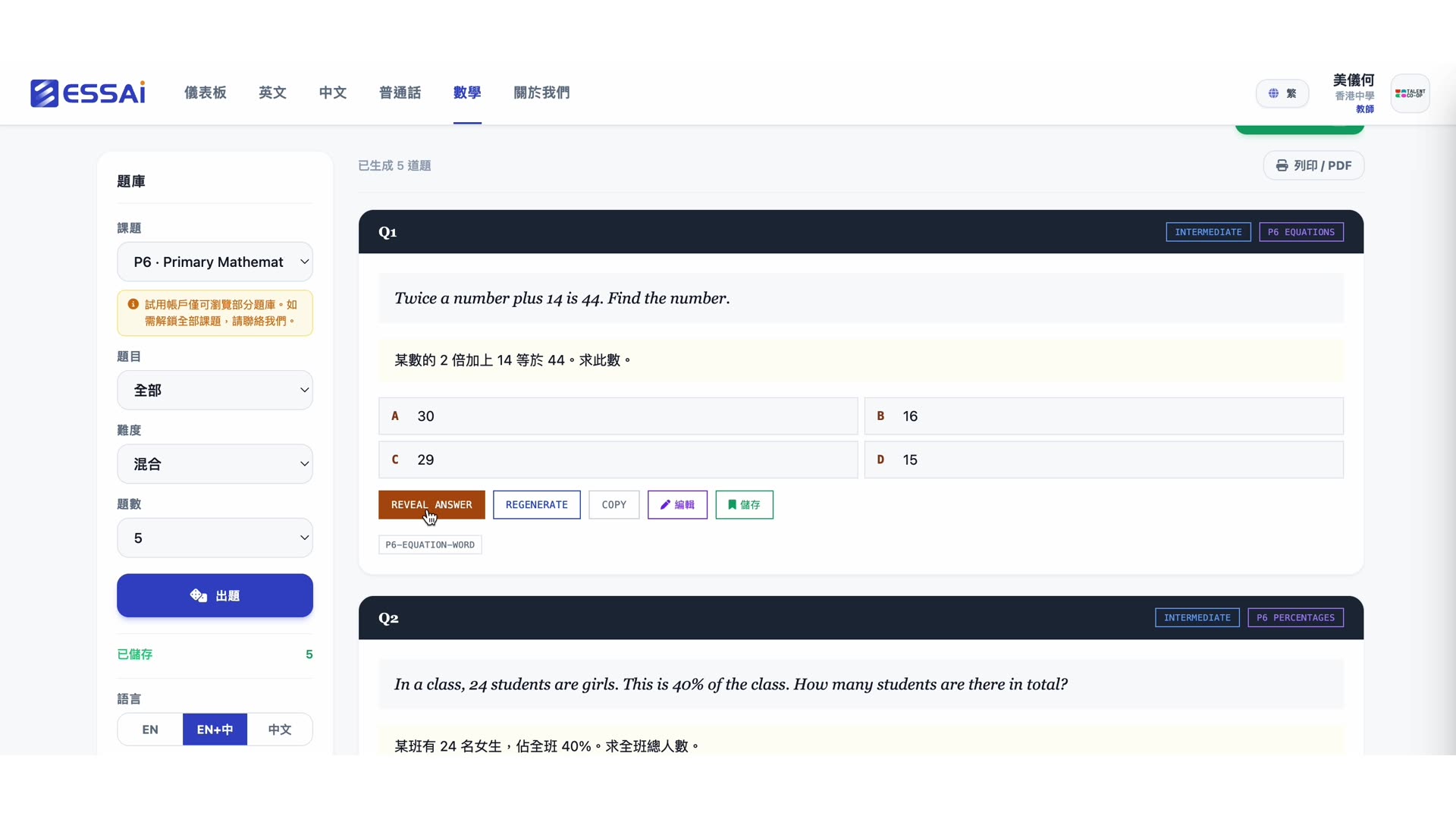Switch to the 數學 tab
The image size is (1456, 819).
point(467,93)
